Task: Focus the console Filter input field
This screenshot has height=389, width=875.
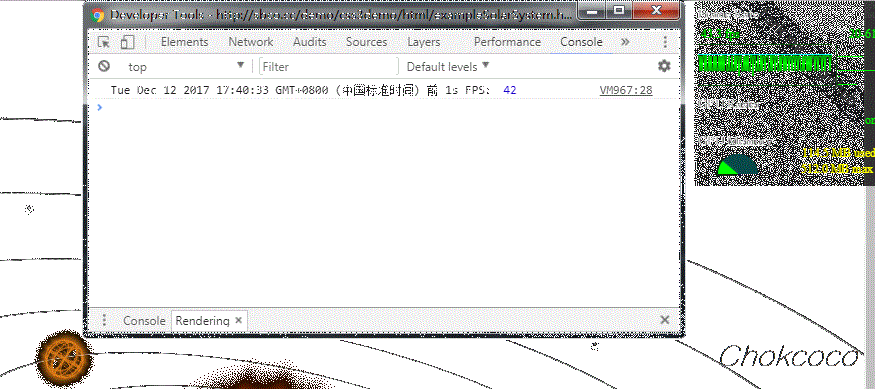Action: click(x=329, y=66)
